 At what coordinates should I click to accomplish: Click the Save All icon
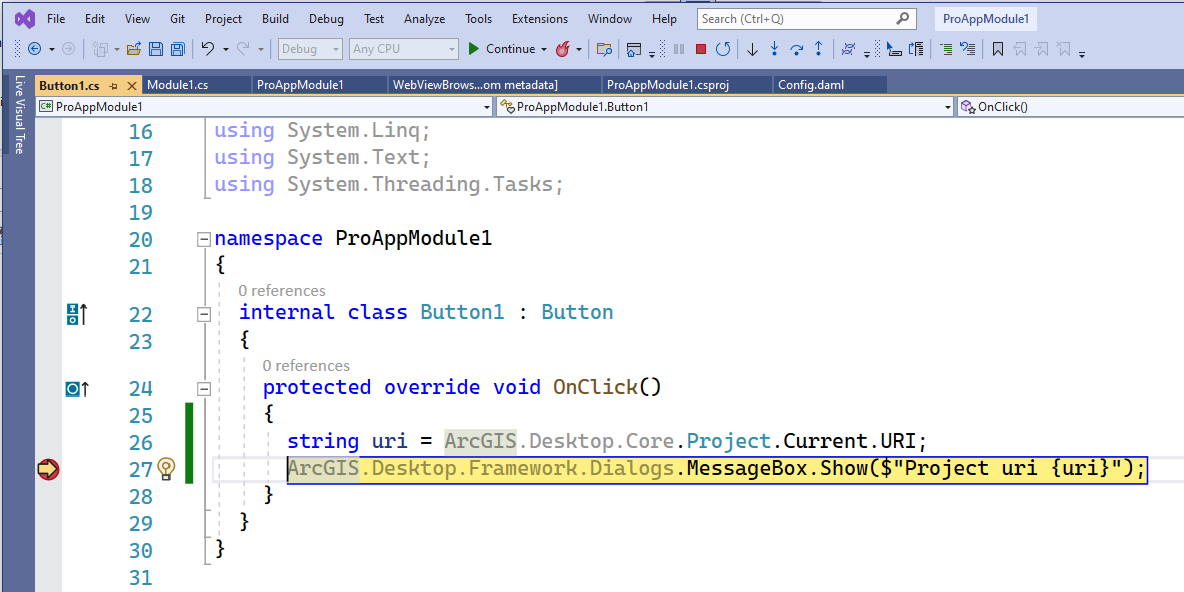(x=180, y=47)
